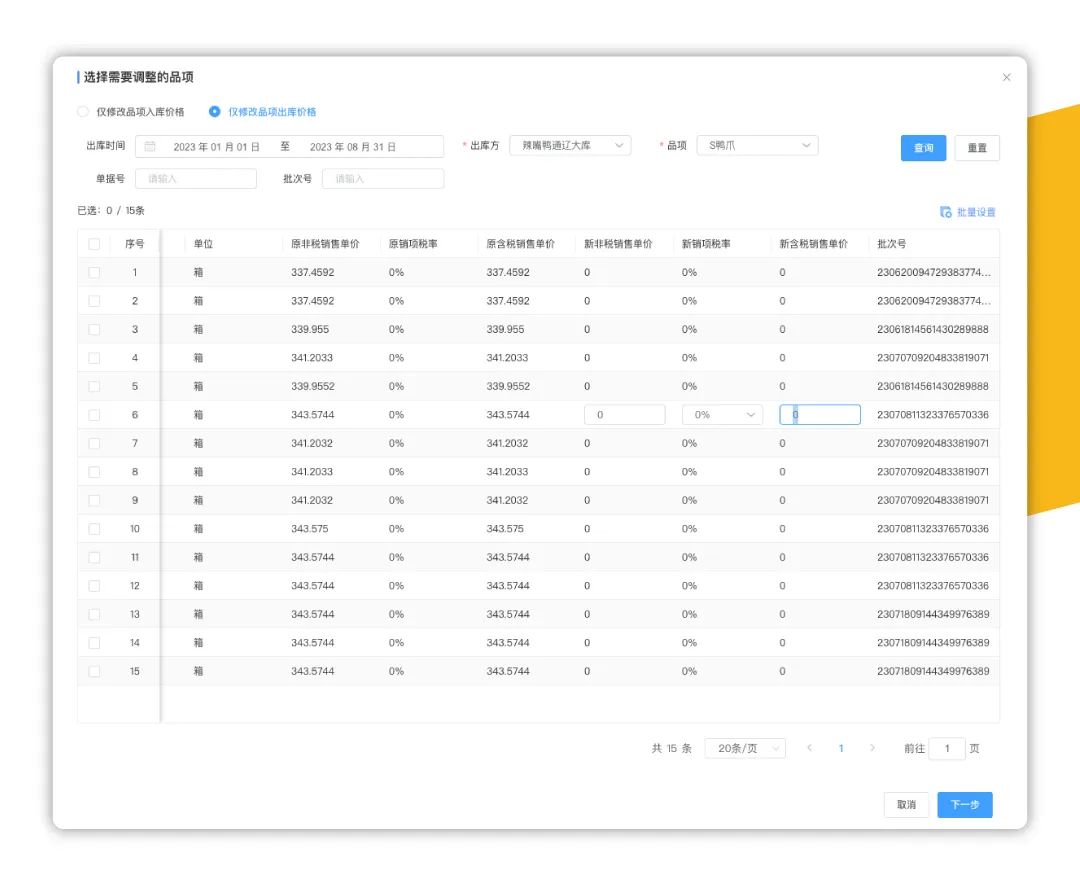
Task: Click the 批次号 column header
Action: [x=891, y=244]
